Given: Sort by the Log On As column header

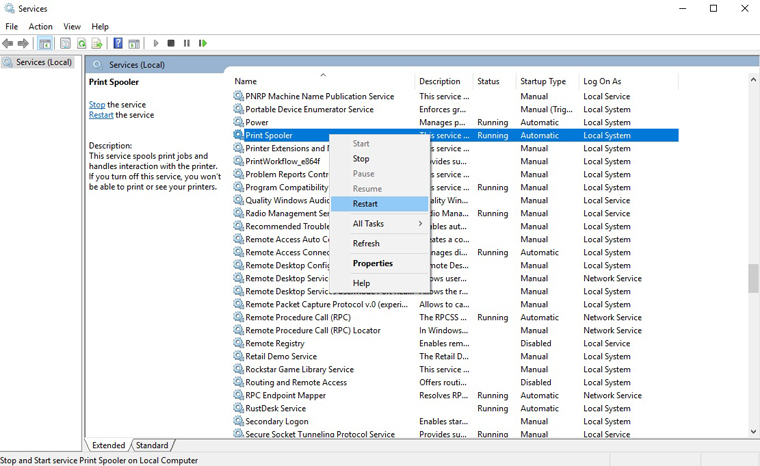Looking at the screenshot, I should click(628, 81).
